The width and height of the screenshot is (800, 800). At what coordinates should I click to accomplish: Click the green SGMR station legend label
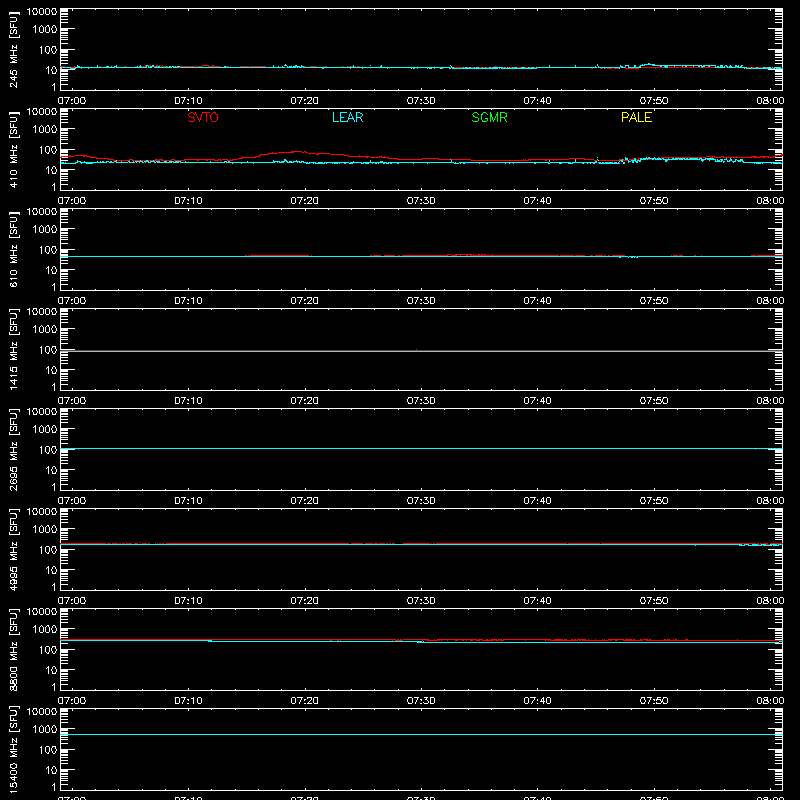(x=489, y=117)
